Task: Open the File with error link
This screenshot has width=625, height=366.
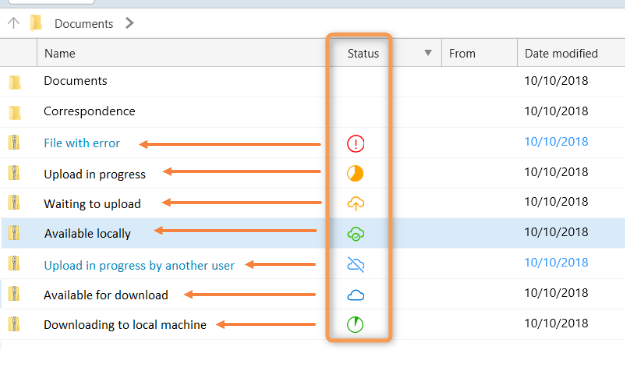Action: pos(82,143)
